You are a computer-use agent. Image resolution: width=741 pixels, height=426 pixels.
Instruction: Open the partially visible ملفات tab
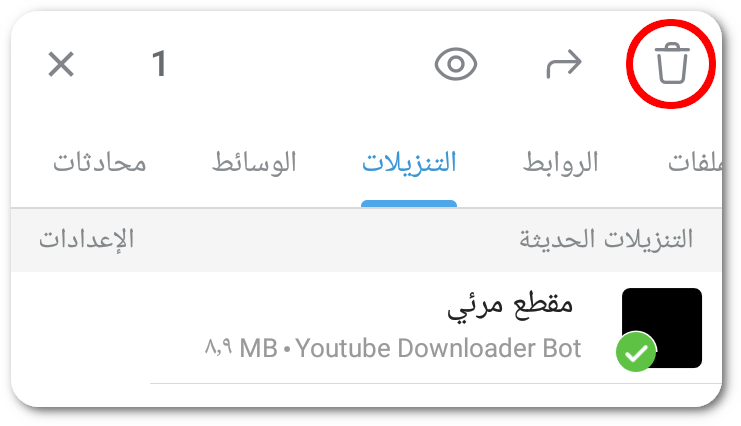695,163
